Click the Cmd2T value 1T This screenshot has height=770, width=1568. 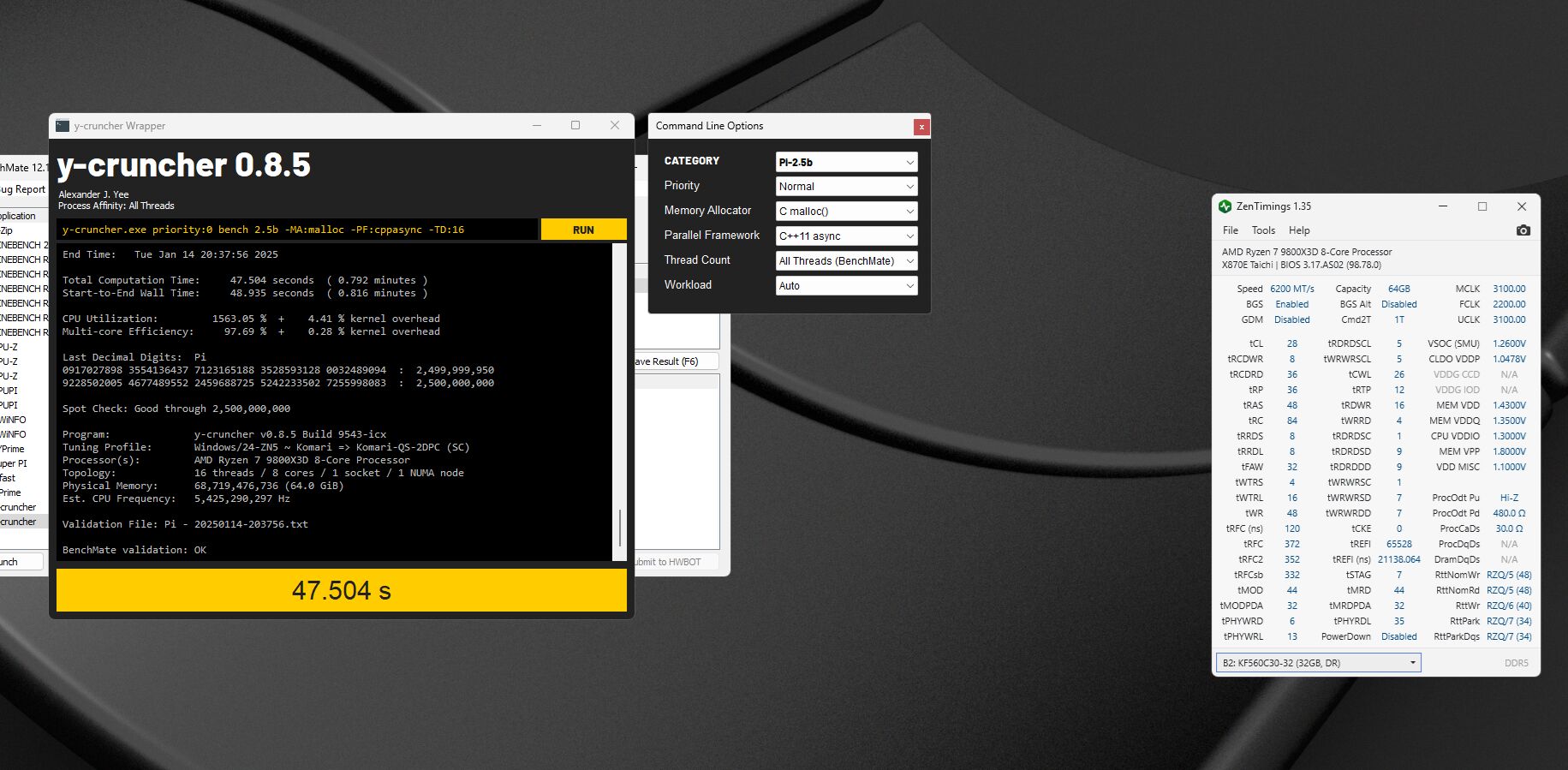(x=1398, y=319)
